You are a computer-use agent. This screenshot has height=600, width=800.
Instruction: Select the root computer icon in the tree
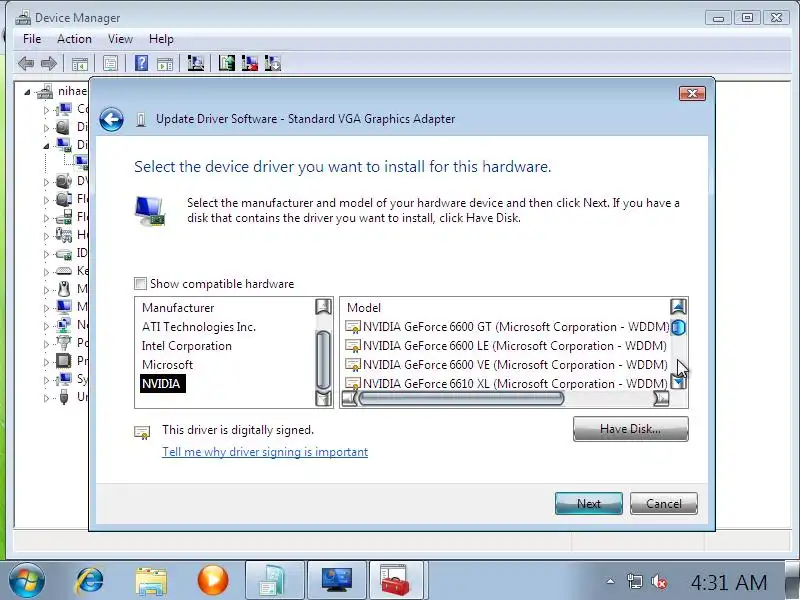(45, 91)
